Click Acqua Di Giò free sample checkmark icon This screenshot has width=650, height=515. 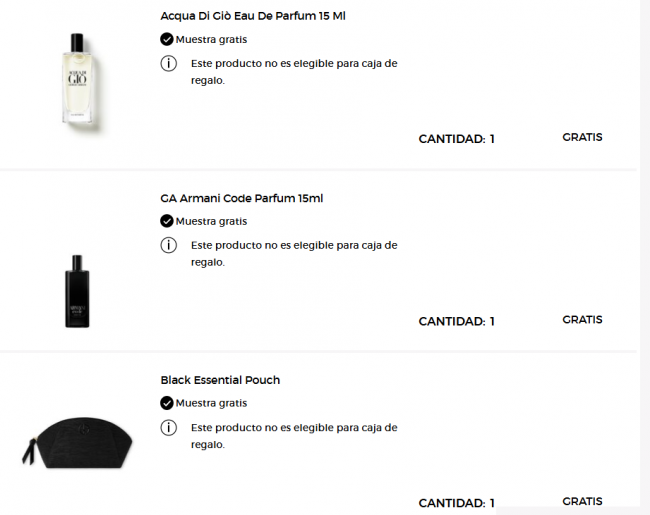pos(167,39)
